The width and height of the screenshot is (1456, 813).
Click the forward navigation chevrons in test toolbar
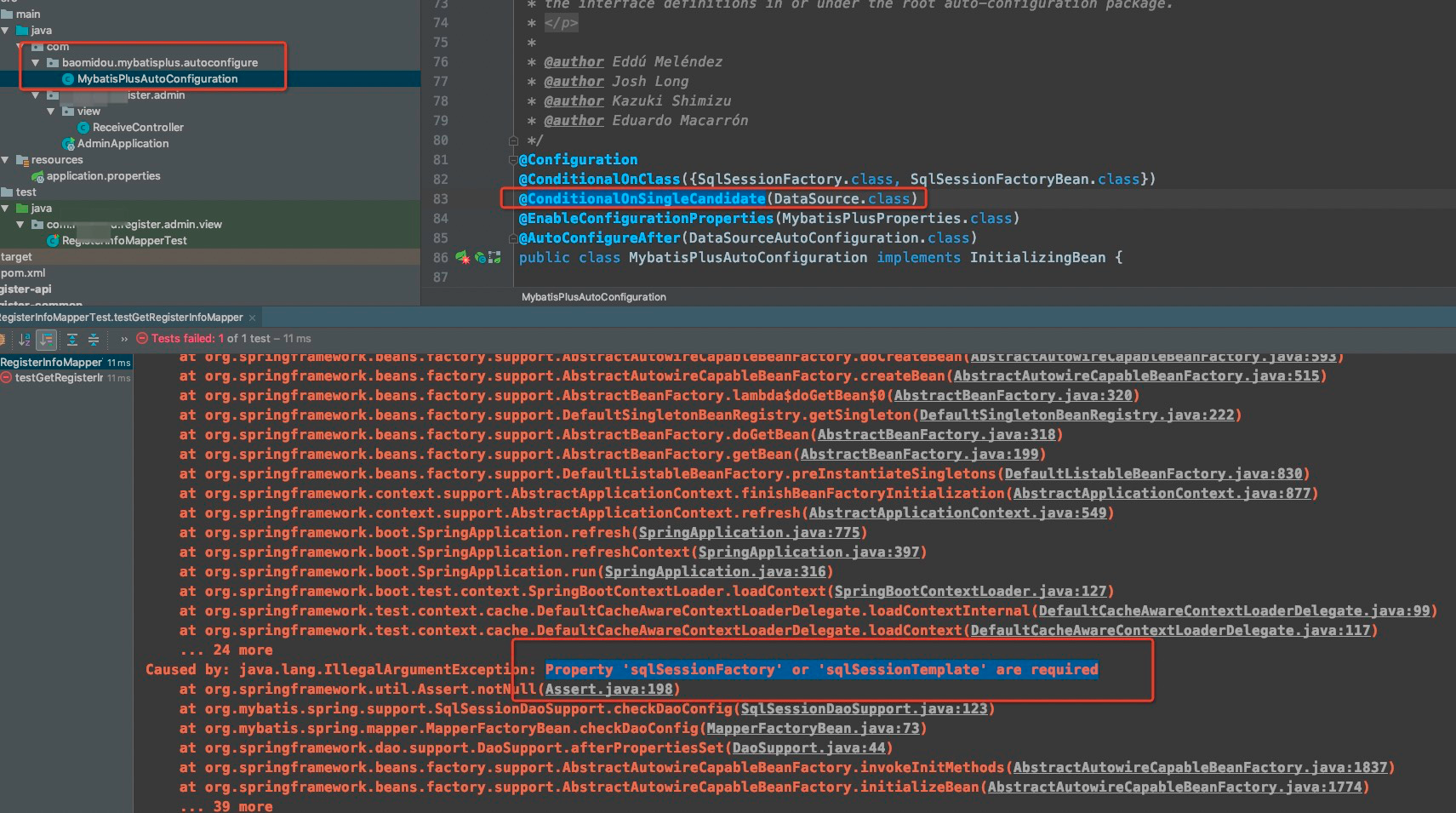pyautogui.click(x=125, y=339)
